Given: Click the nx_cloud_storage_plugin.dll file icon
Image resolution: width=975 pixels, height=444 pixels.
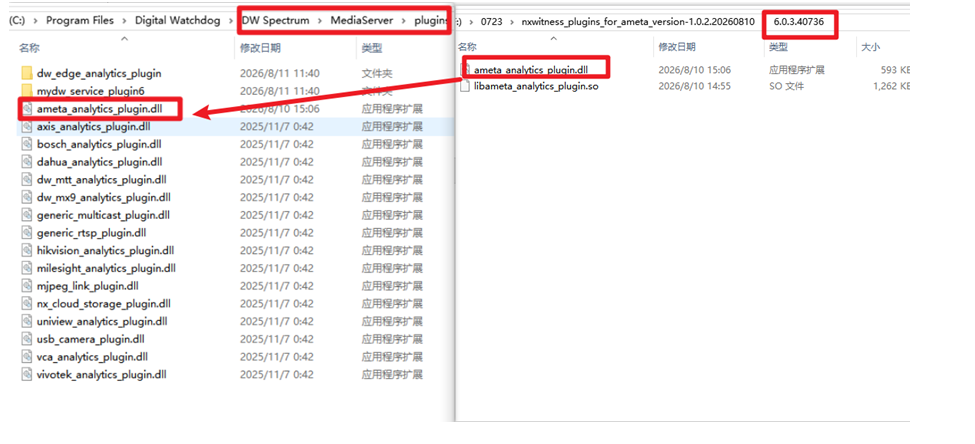Looking at the screenshot, I should [x=26, y=304].
